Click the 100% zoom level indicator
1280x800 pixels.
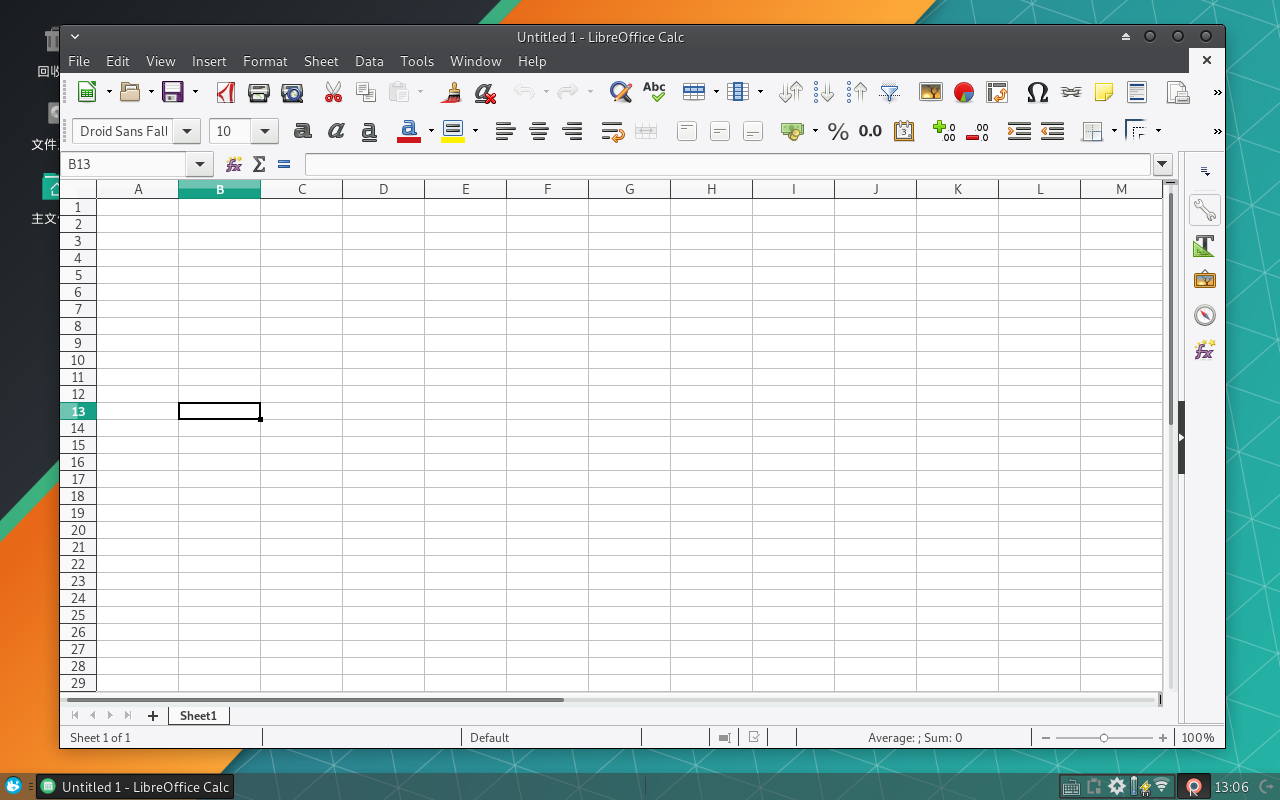(x=1198, y=738)
